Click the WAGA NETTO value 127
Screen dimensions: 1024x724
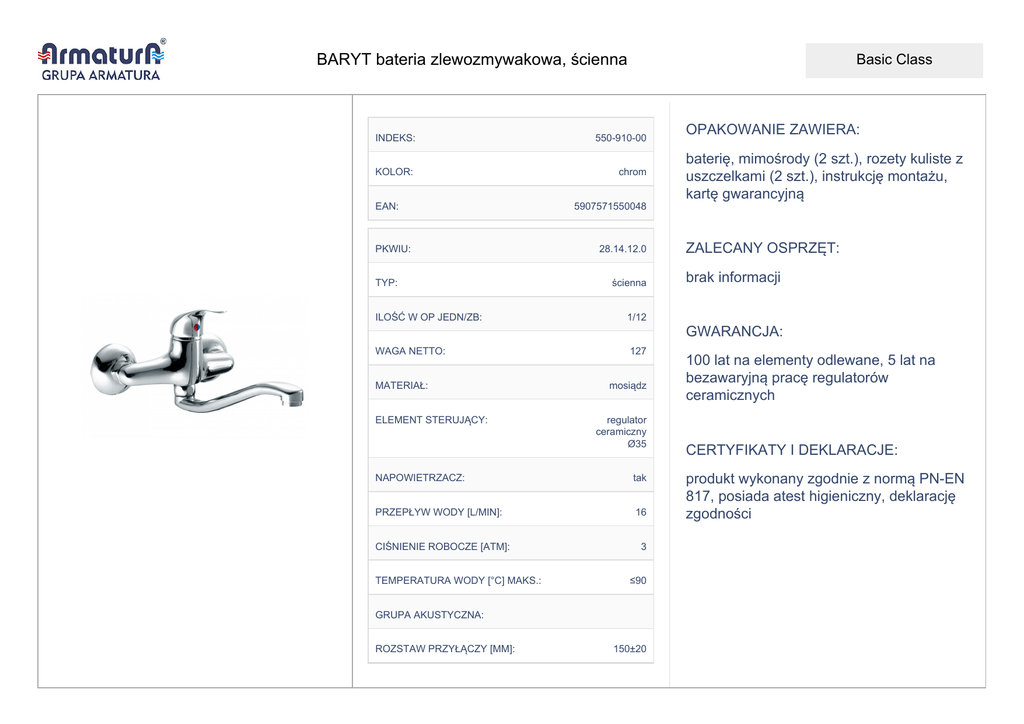638,351
